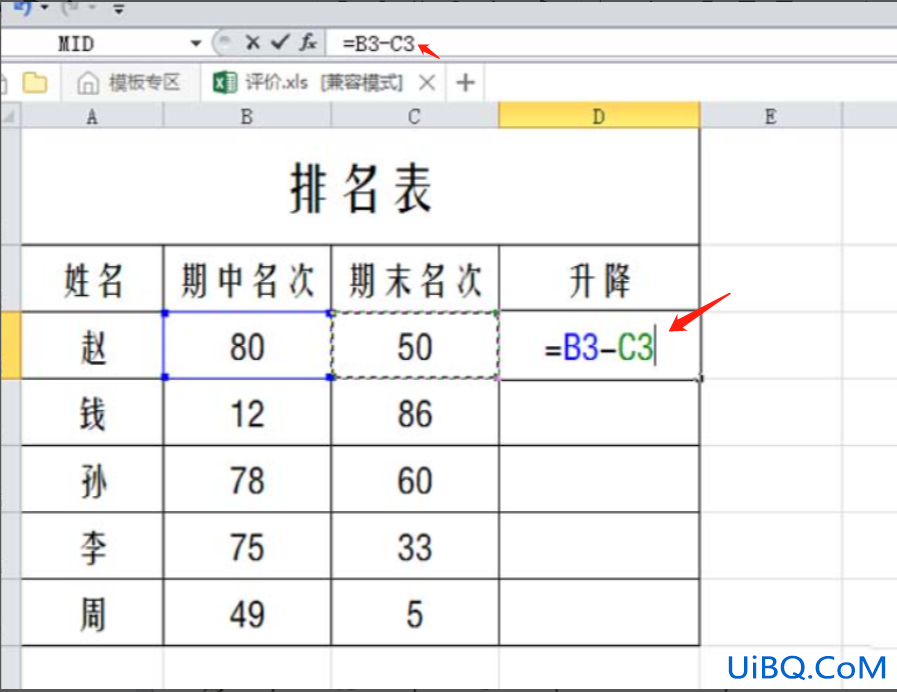Click cell with value 49
The width and height of the screenshot is (897, 692).
coord(247,613)
